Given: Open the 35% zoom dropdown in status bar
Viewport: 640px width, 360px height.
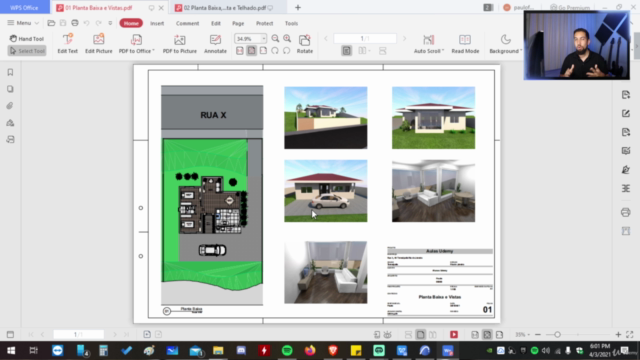Looking at the screenshot, I should pos(529,335).
